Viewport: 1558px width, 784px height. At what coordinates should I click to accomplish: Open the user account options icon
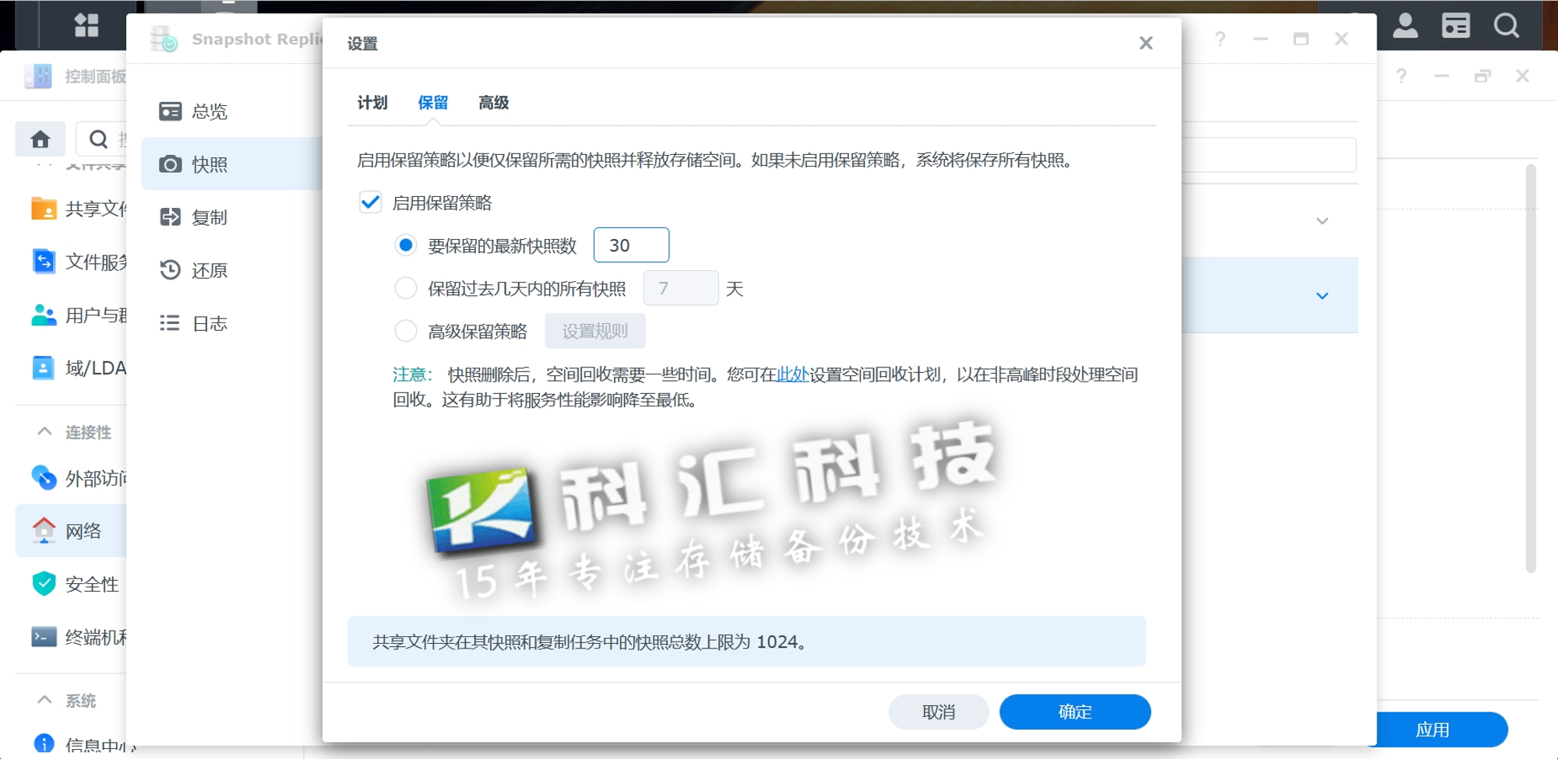pos(1405,25)
